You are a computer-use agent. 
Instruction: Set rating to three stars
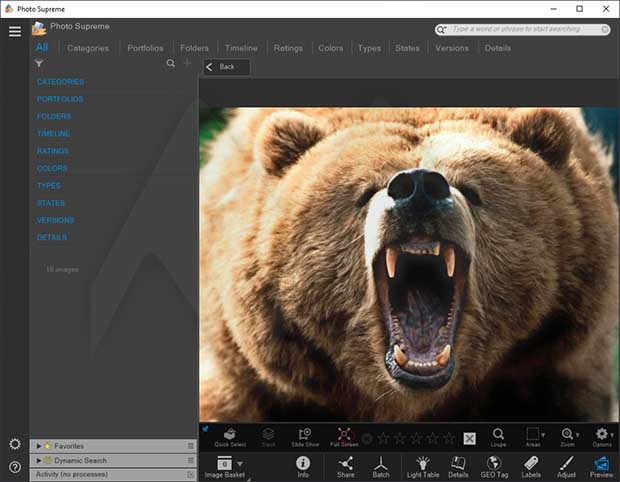[416, 439]
